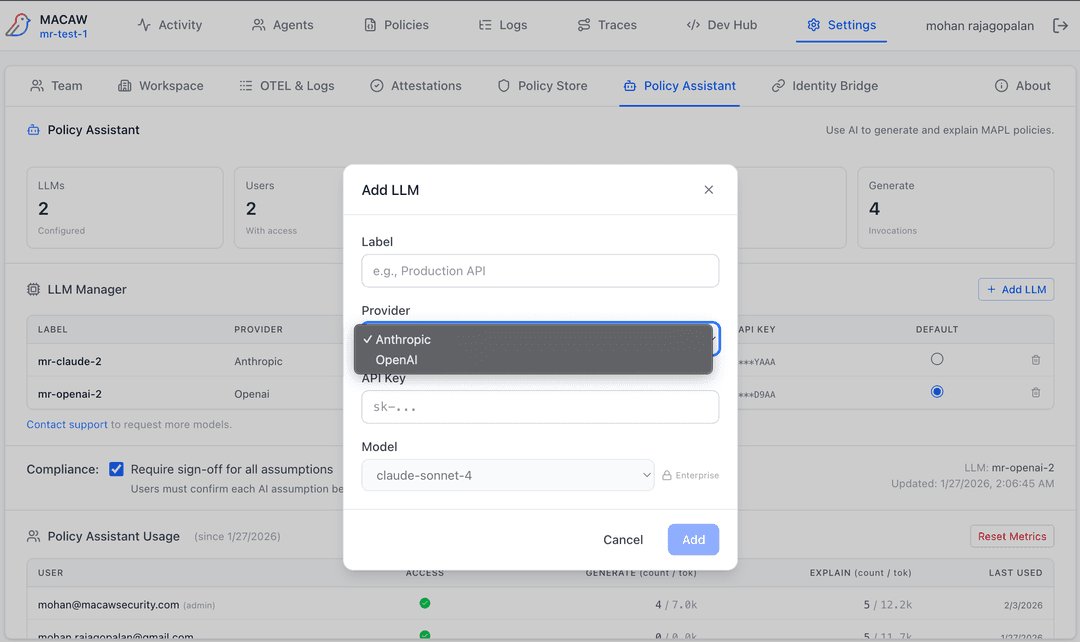Image resolution: width=1080 pixels, height=642 pixels.
Task: Select mr-openai-2 default radio button
Action: [937, 393]
